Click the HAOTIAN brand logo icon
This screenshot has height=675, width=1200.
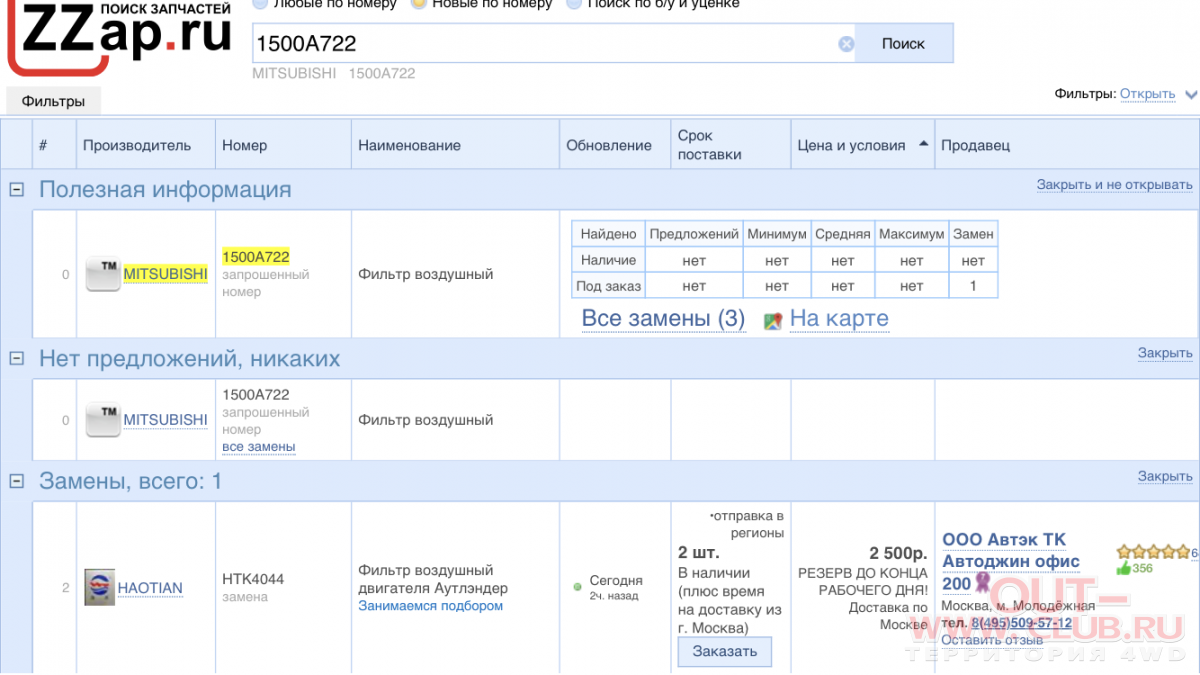pos(99,587)
